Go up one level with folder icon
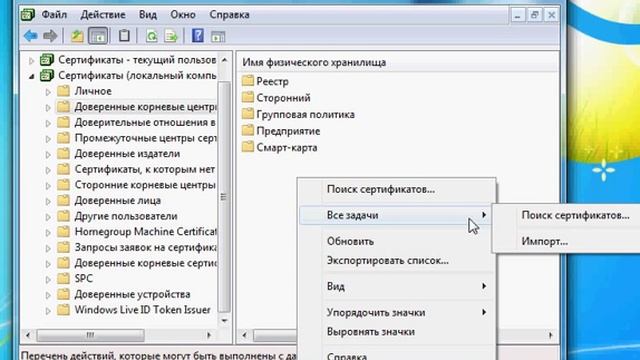The height and width of the screenshot is (360, 640). pyautogui.click(x=77, y=36)
